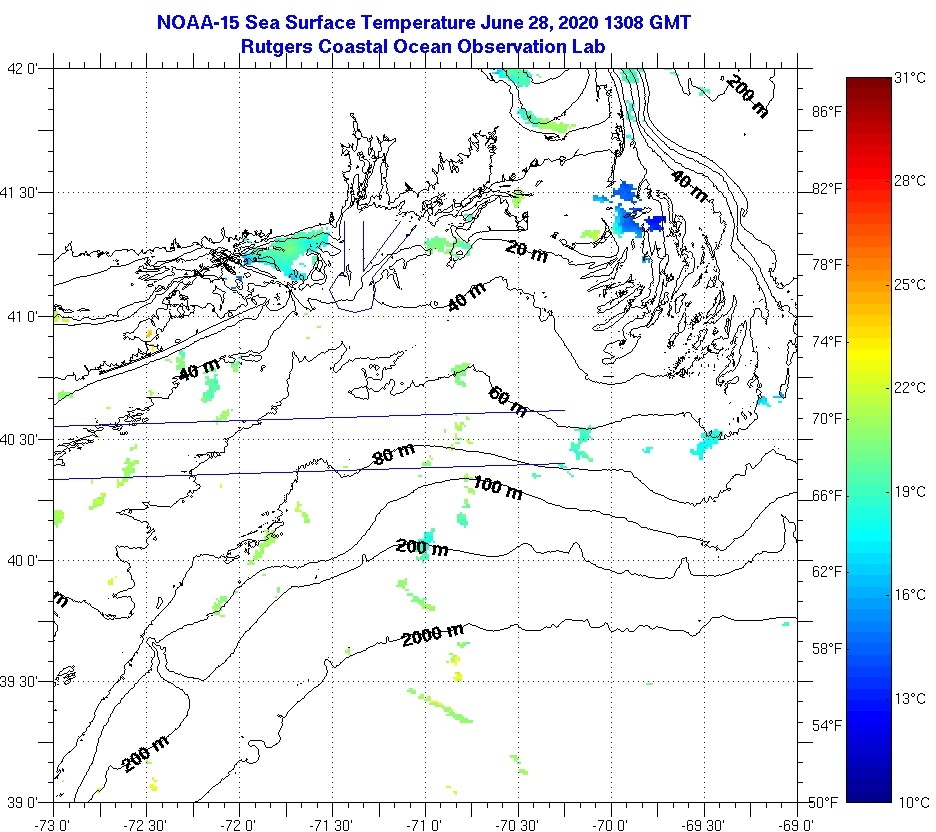Select the 60 m contour label
936x832 pixels.
[x=508, y=400]
